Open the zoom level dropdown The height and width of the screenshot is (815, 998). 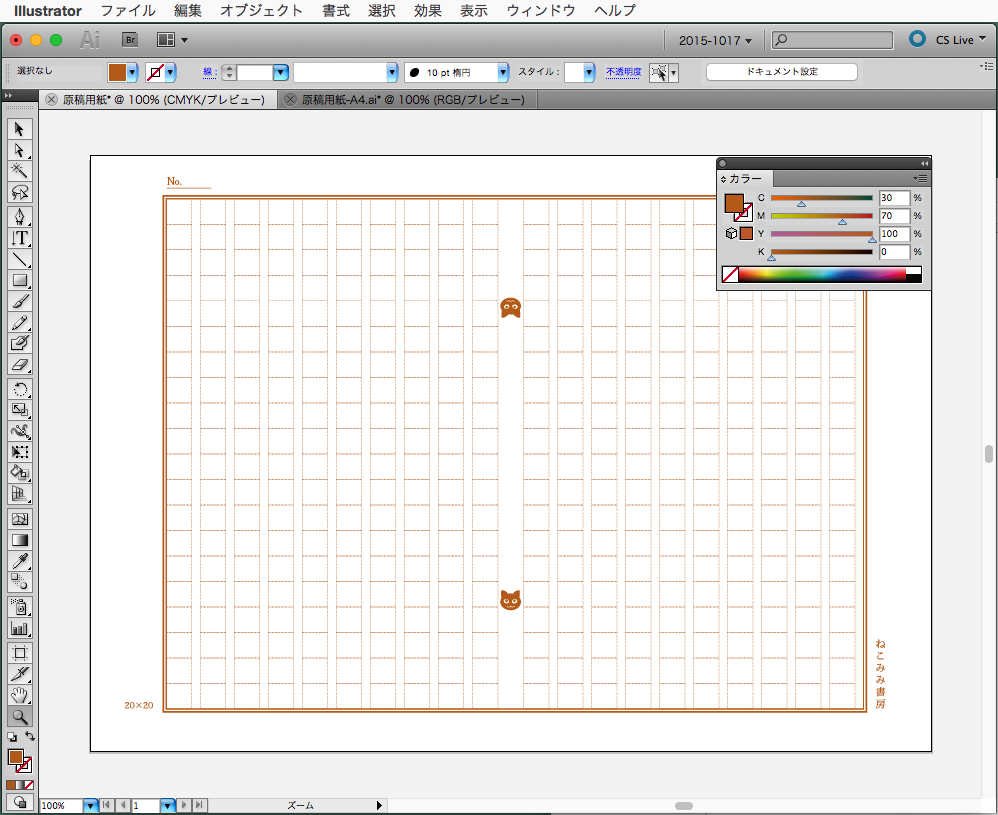(x=90, y=805)
